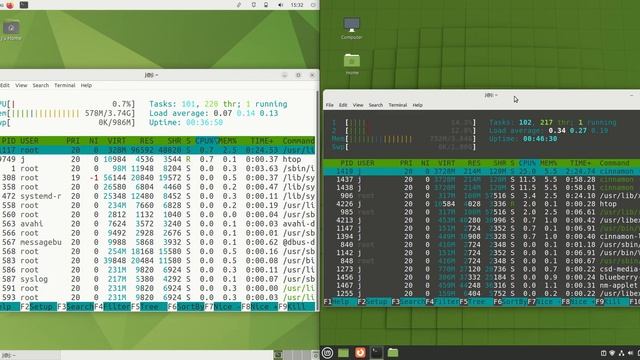Click the shield icon in dark taskbar tray

[x=612, y=353]
